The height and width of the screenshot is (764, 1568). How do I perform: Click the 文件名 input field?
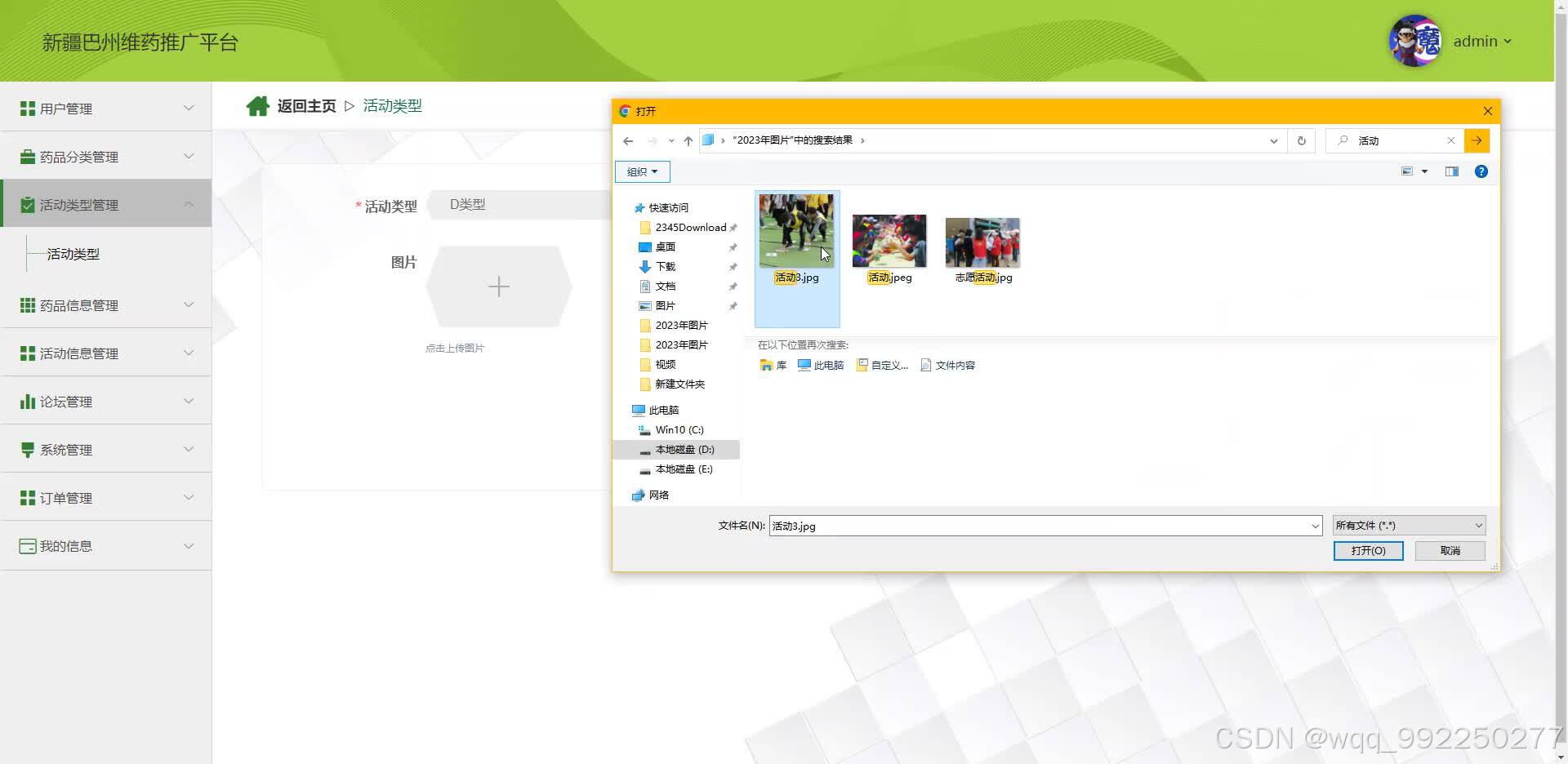(x=1039, y=526)
